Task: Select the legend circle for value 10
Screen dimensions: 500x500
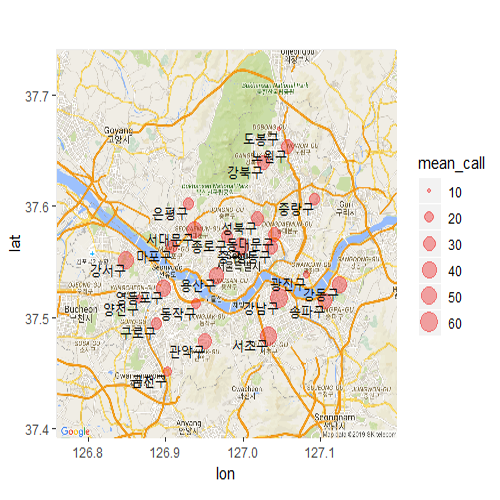Action: (x=429, y=191)
